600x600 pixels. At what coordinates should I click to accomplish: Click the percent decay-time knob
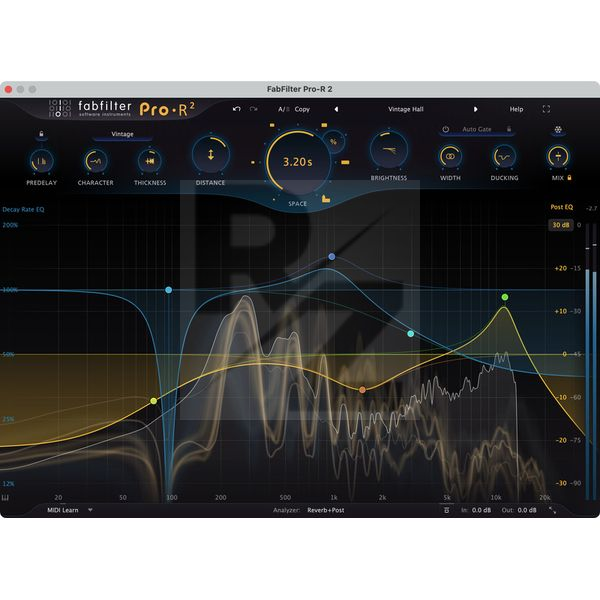(x=333, y=142)
